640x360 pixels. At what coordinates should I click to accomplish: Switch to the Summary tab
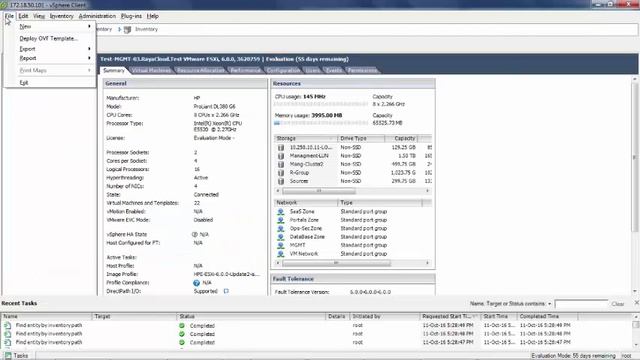[x=114, y=70]
